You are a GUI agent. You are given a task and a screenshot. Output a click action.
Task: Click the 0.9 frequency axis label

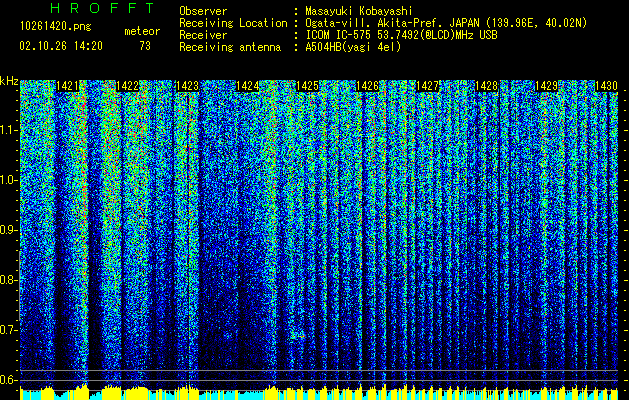9,230
